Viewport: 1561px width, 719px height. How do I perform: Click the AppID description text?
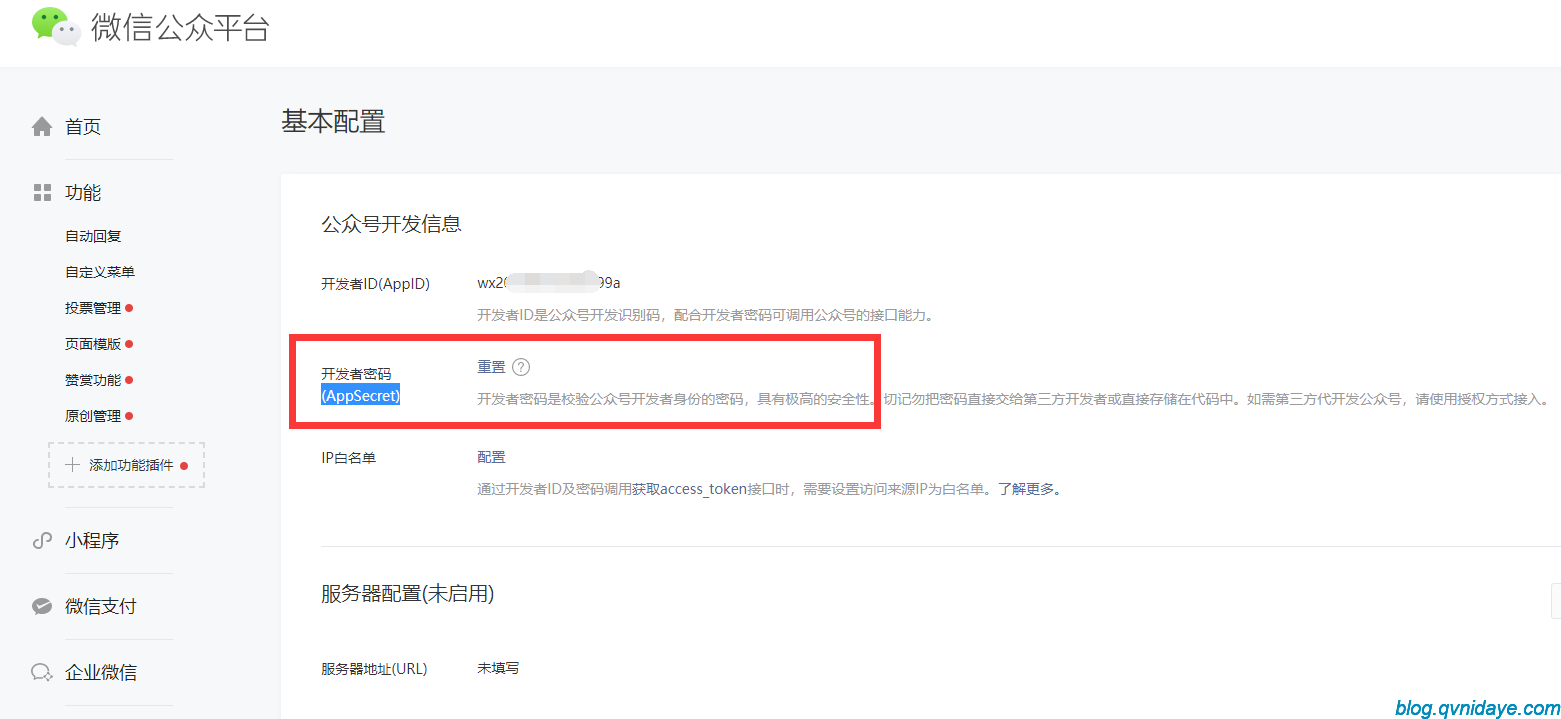[x=706, y=315]
